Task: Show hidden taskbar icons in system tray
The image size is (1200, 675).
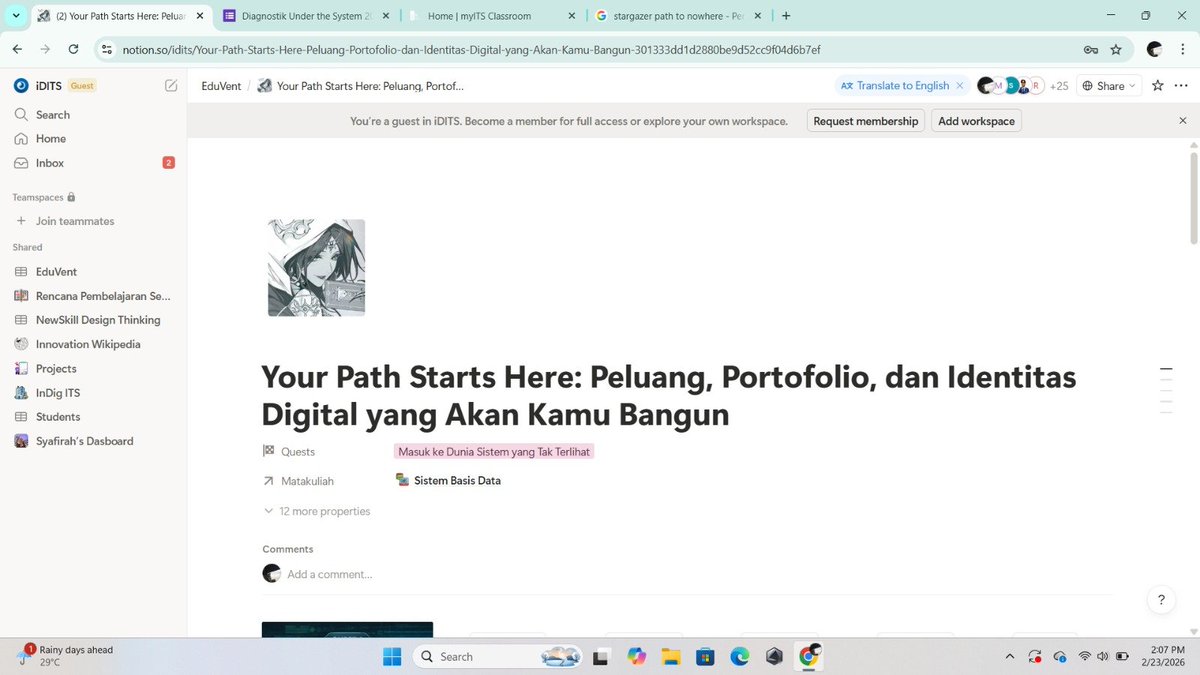Action: click(x=1010, y=657)
